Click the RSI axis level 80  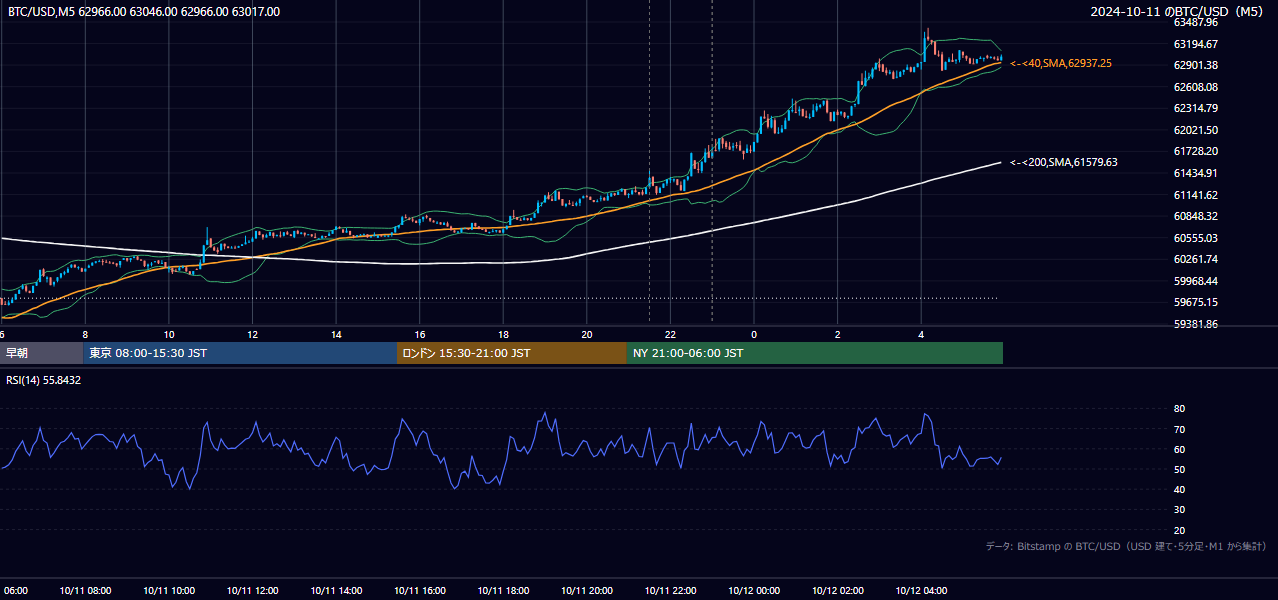coord(1179,409)
